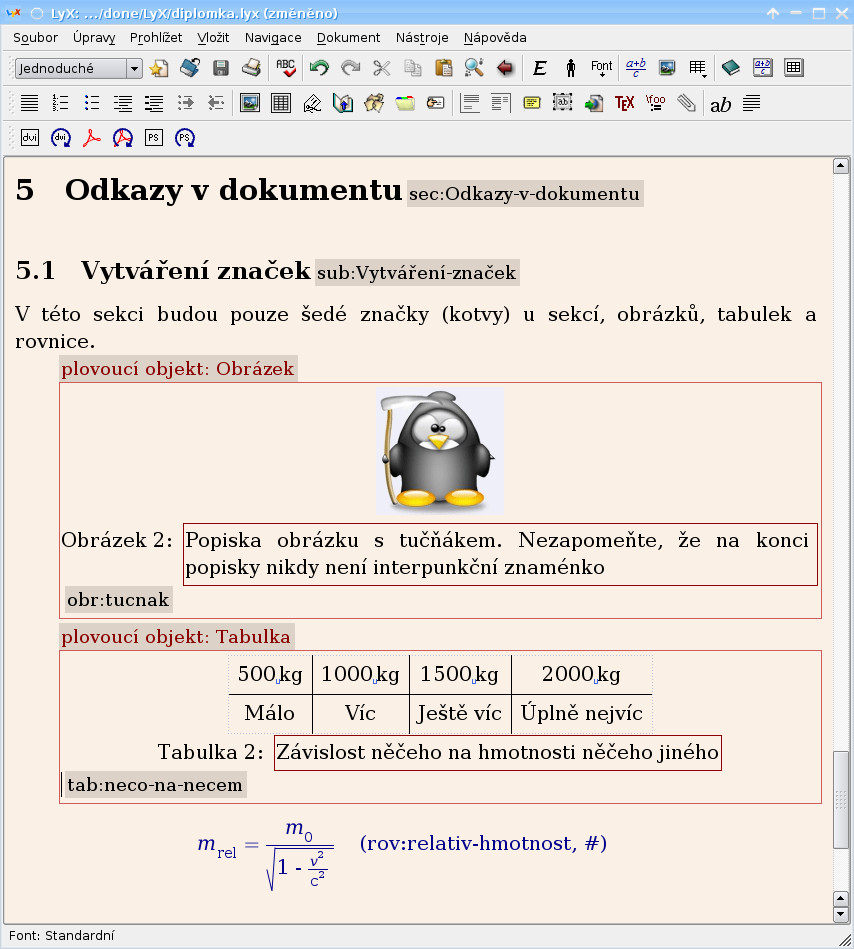
Task: Open the Soubor menu
Action: 36,38
